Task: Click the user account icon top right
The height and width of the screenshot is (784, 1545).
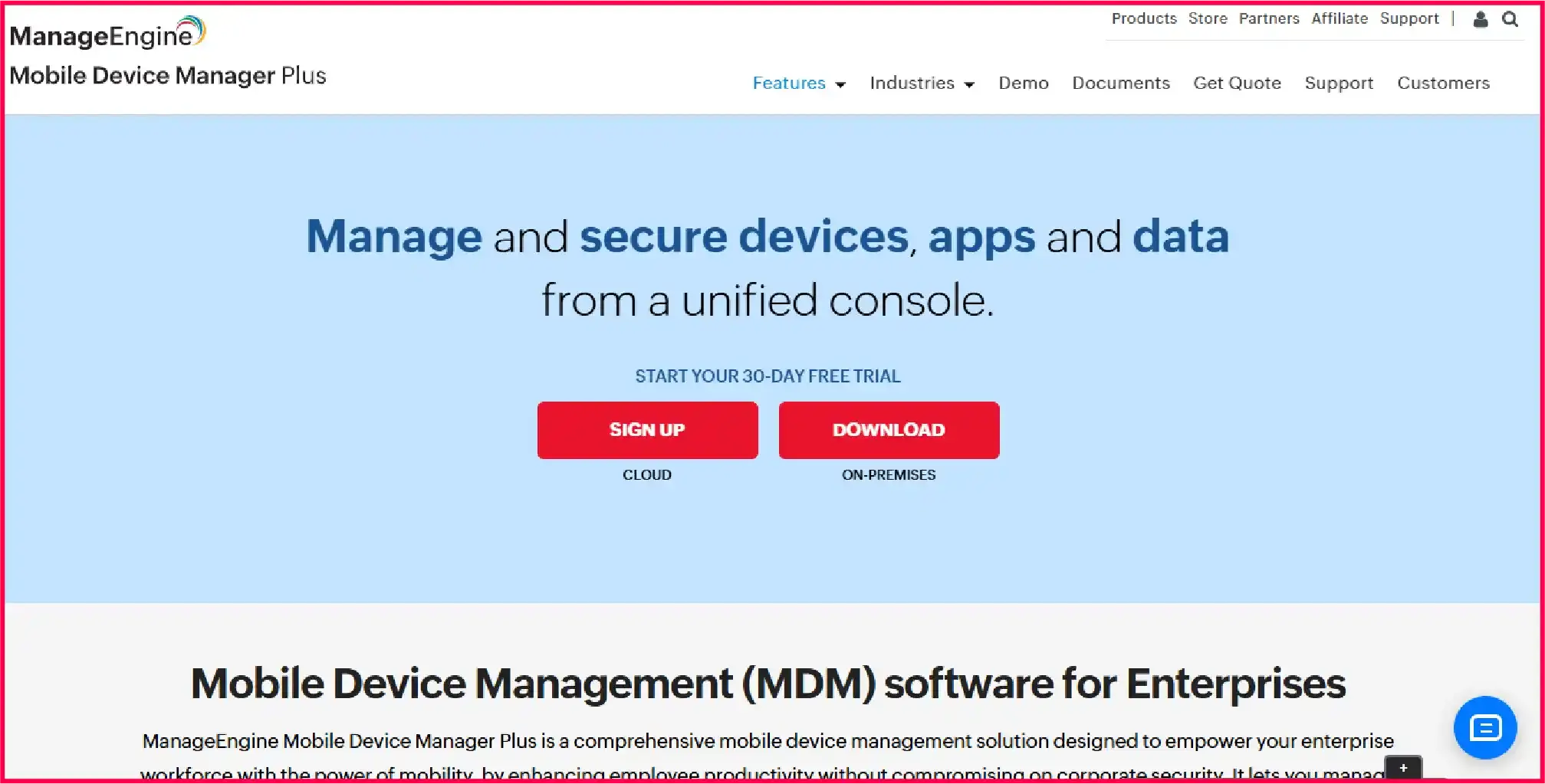Action: (x=1479, y=18)
